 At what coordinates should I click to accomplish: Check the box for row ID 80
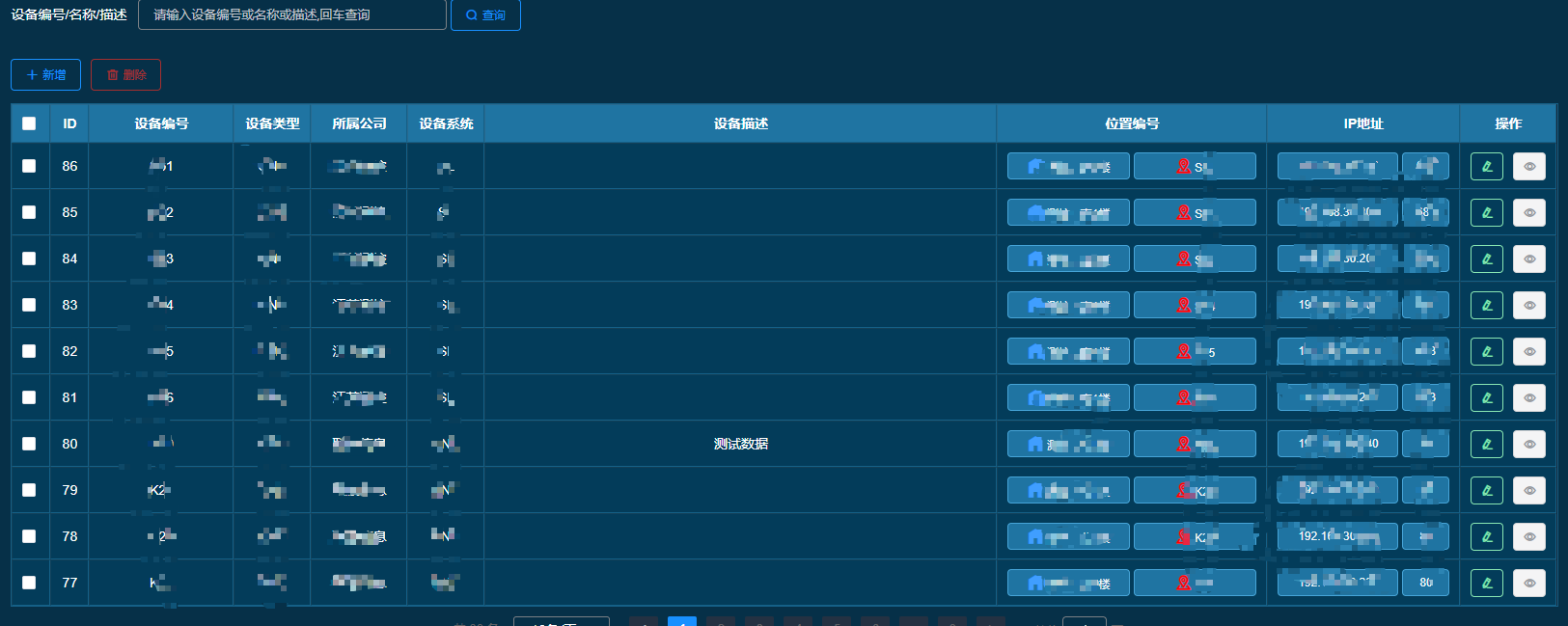click(x=29, y=444)
